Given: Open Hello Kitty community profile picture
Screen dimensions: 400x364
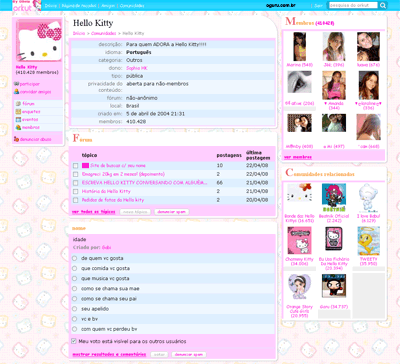Looking at the screenshot, I should [x=39, y=41].
